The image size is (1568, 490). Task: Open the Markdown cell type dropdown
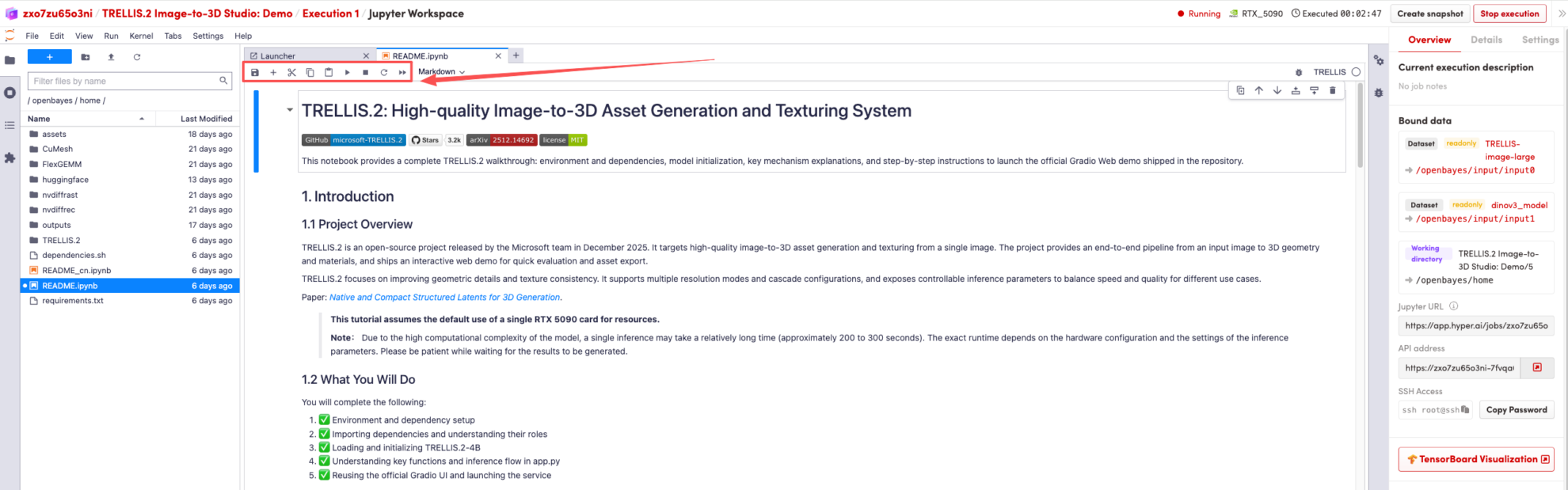[441, 72]
